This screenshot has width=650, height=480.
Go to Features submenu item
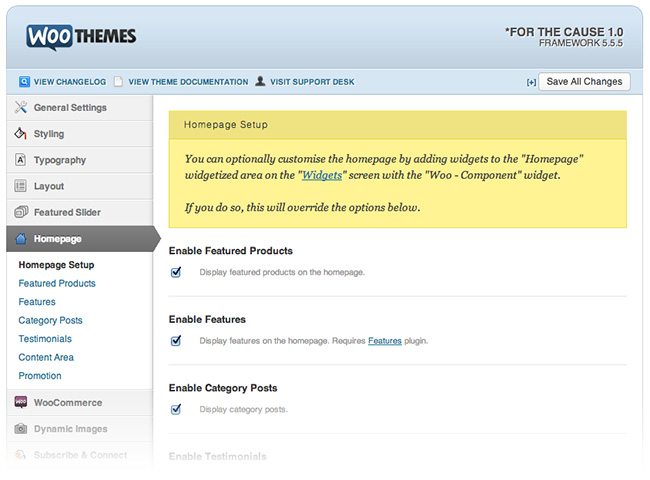coord(37,302)
